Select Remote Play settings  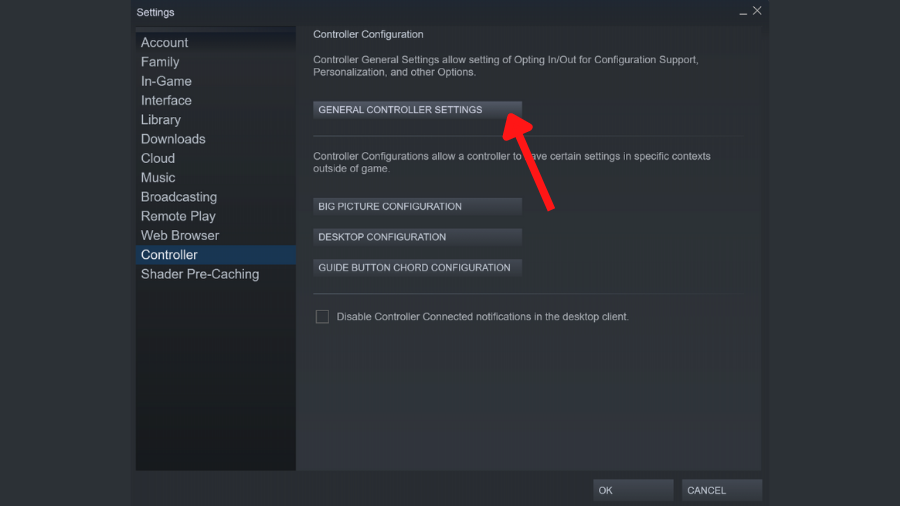(216, 216)
